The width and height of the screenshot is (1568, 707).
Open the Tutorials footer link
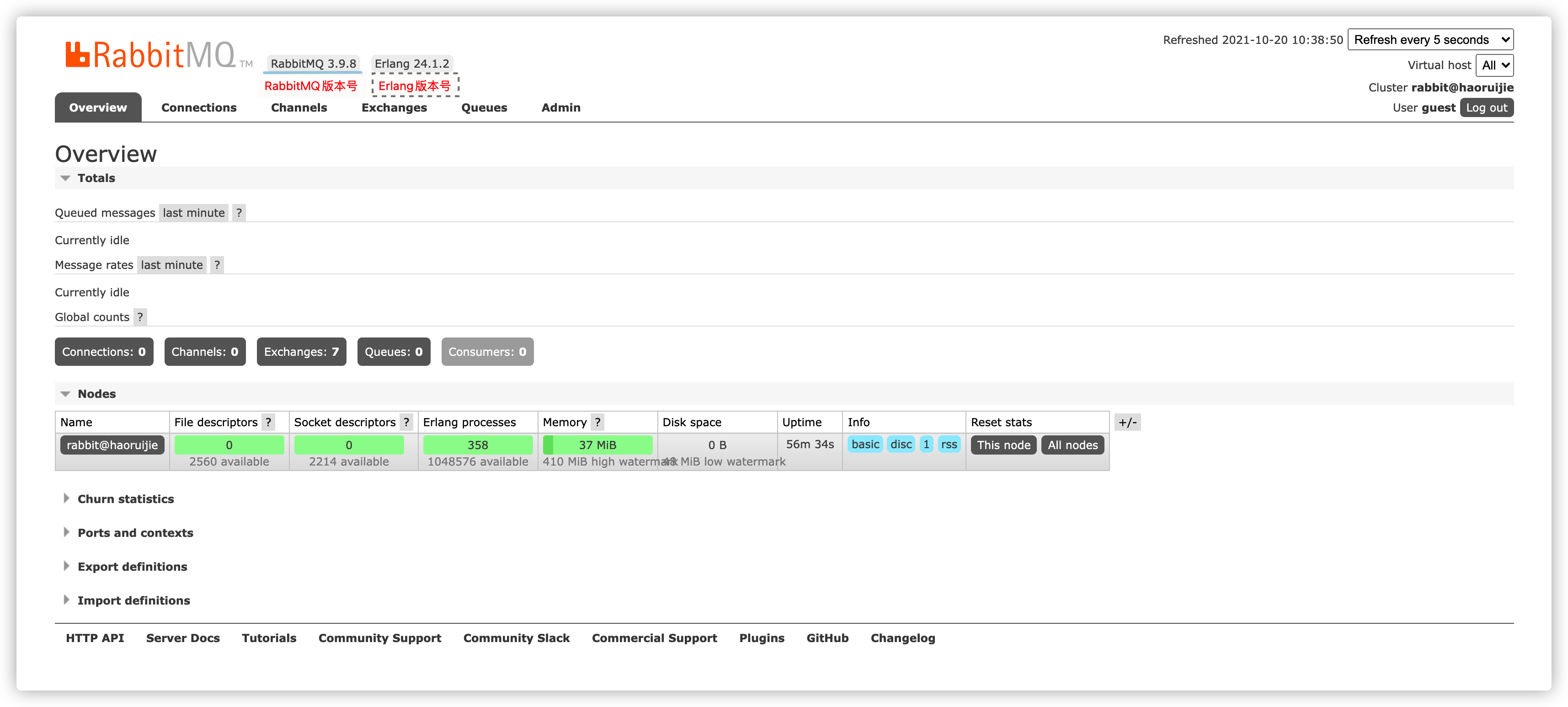pyautogui.click(x=269, y=638)
